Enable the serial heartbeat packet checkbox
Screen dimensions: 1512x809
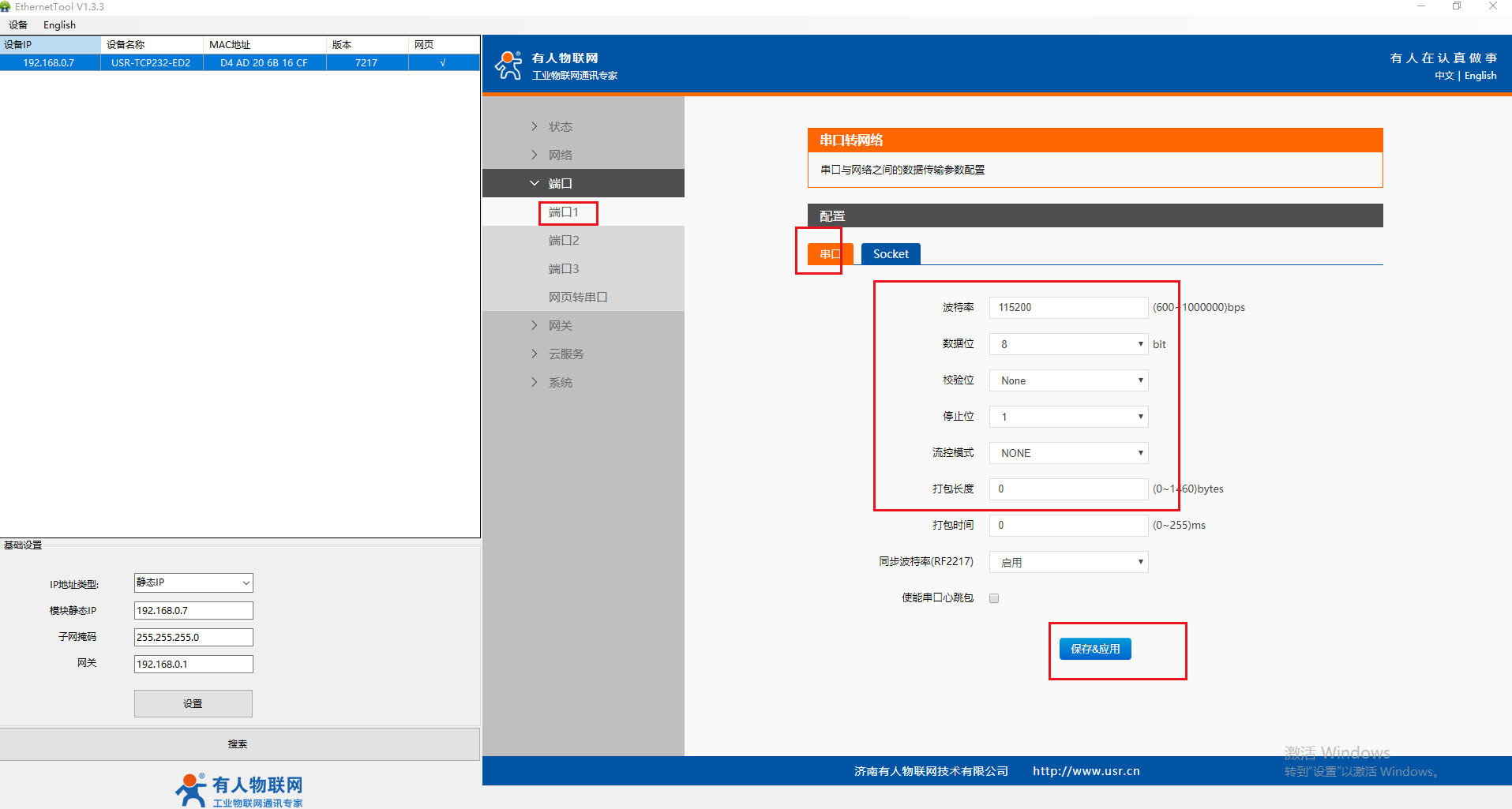pyautogui.click(x=994, y=598)
